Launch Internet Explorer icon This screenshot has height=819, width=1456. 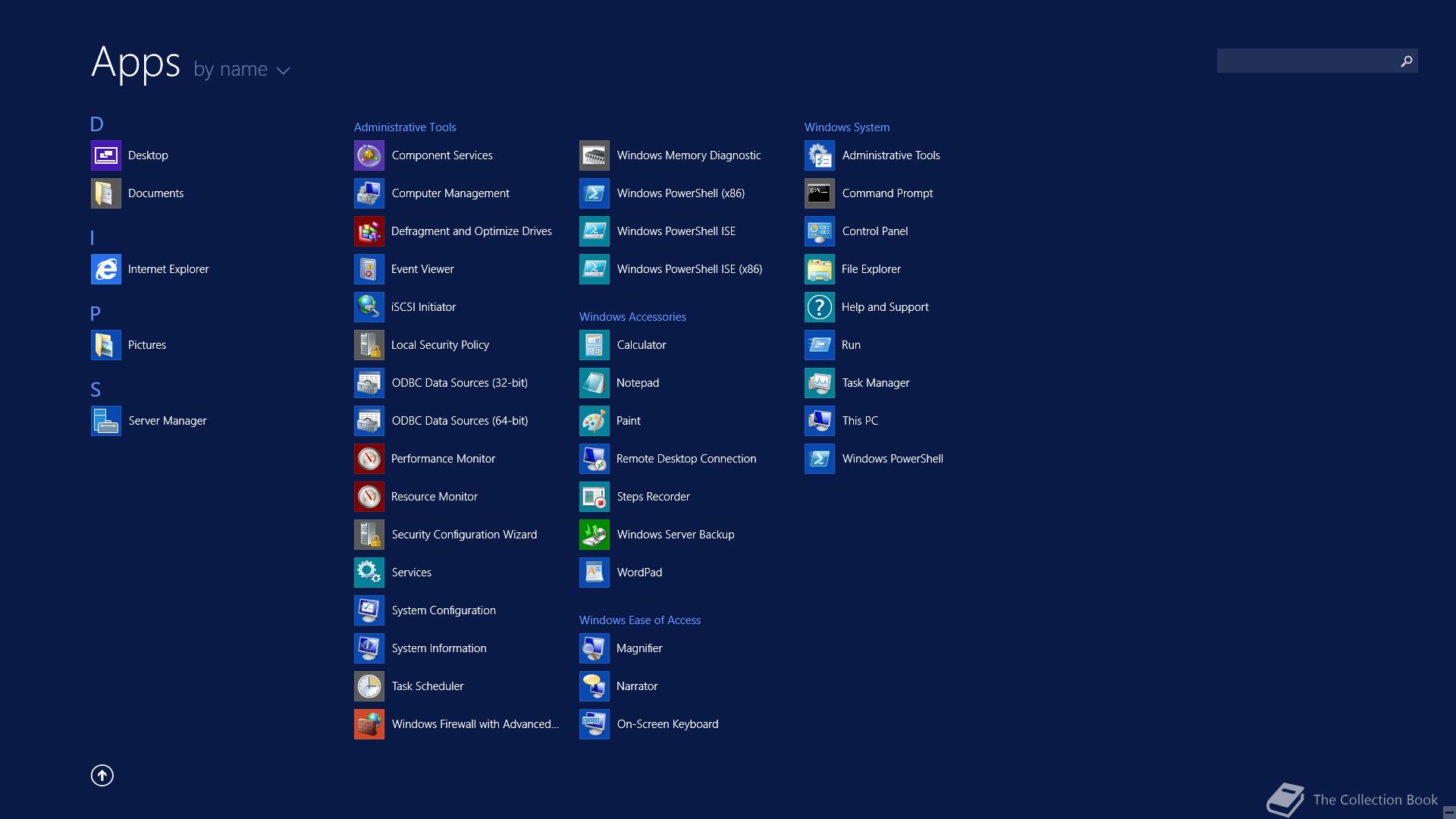click(106, 269)
